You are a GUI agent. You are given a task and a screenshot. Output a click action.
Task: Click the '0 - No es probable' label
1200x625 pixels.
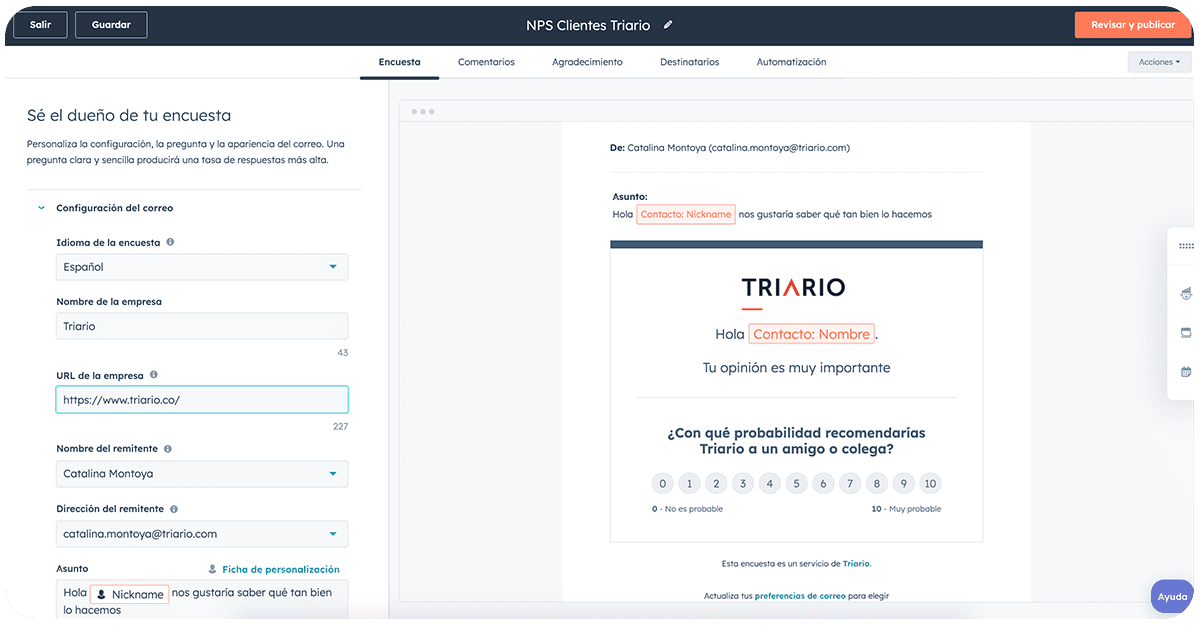[x=687, y=509]
